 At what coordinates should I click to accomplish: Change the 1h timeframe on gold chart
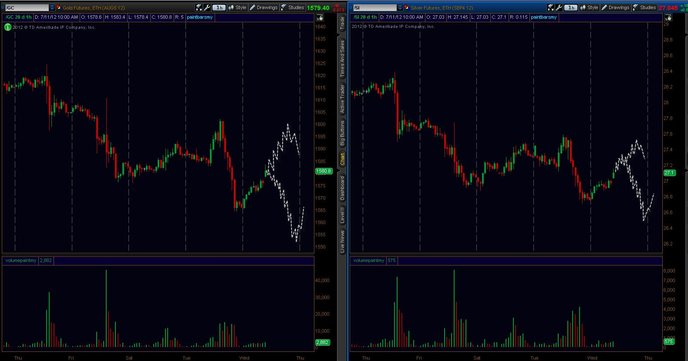click(x=219, y=7)
